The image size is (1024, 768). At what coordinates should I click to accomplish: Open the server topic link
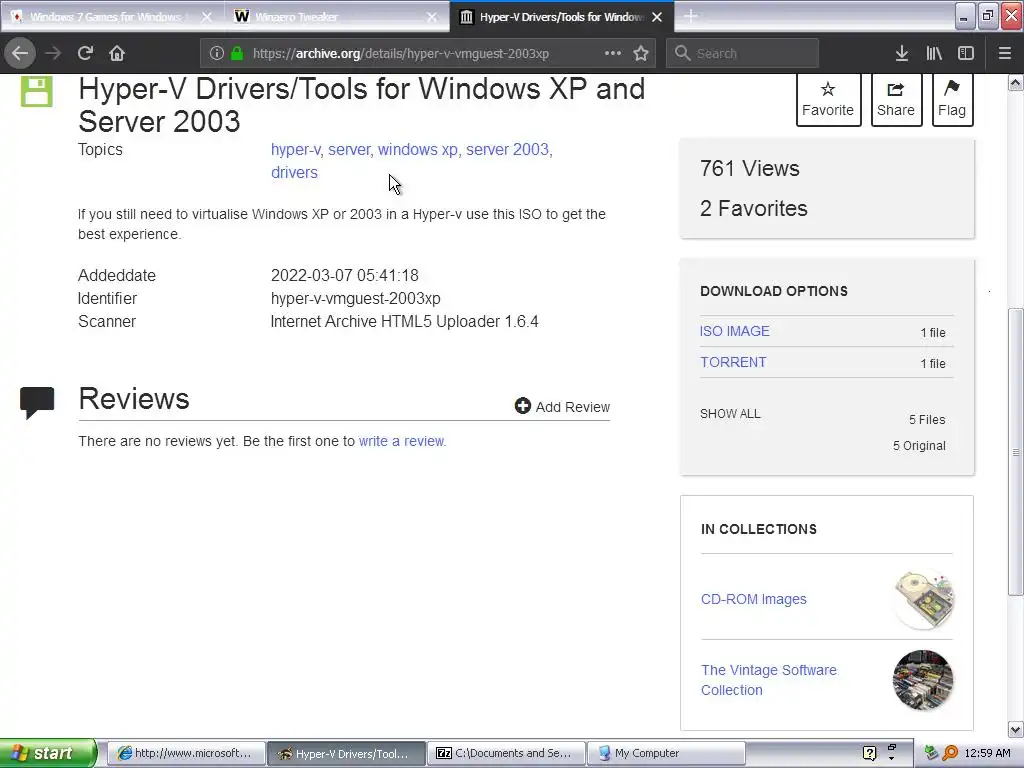coord(349,150)
